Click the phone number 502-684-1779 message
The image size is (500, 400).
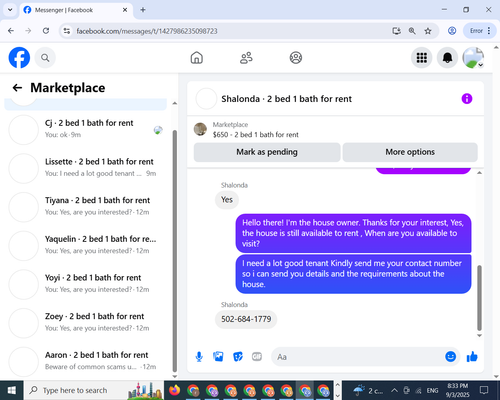[246, 319]
